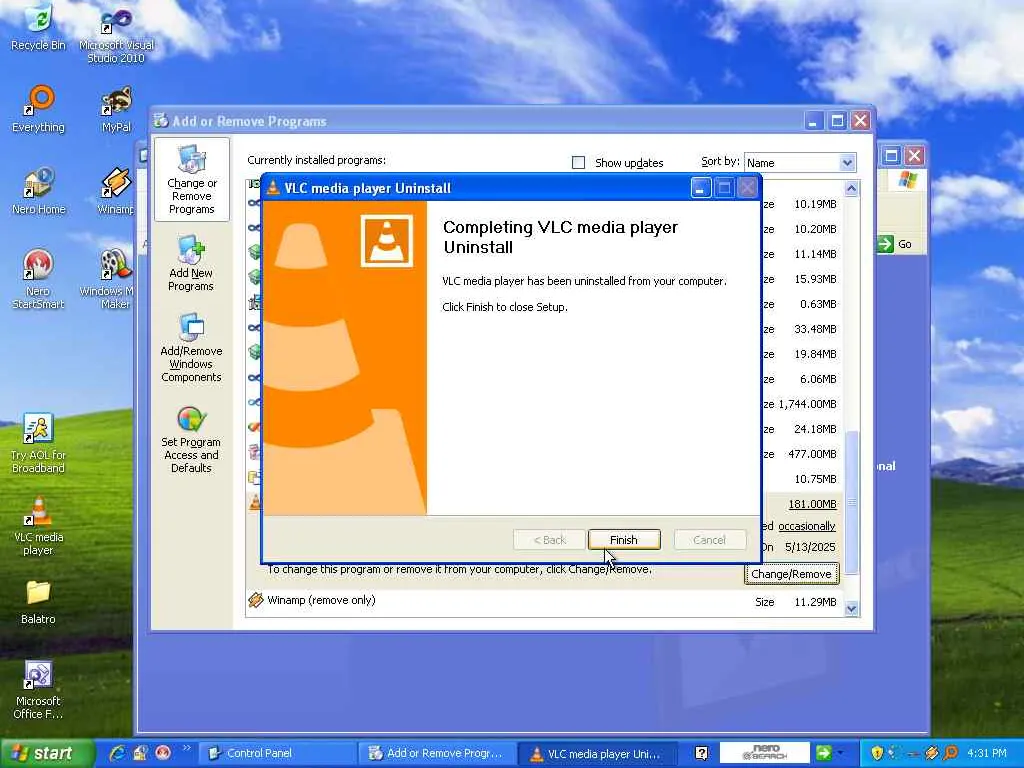Click Finish in the VLC uninstall wizard
This screenshot has height=768, width=1024.
click(624, 539)
